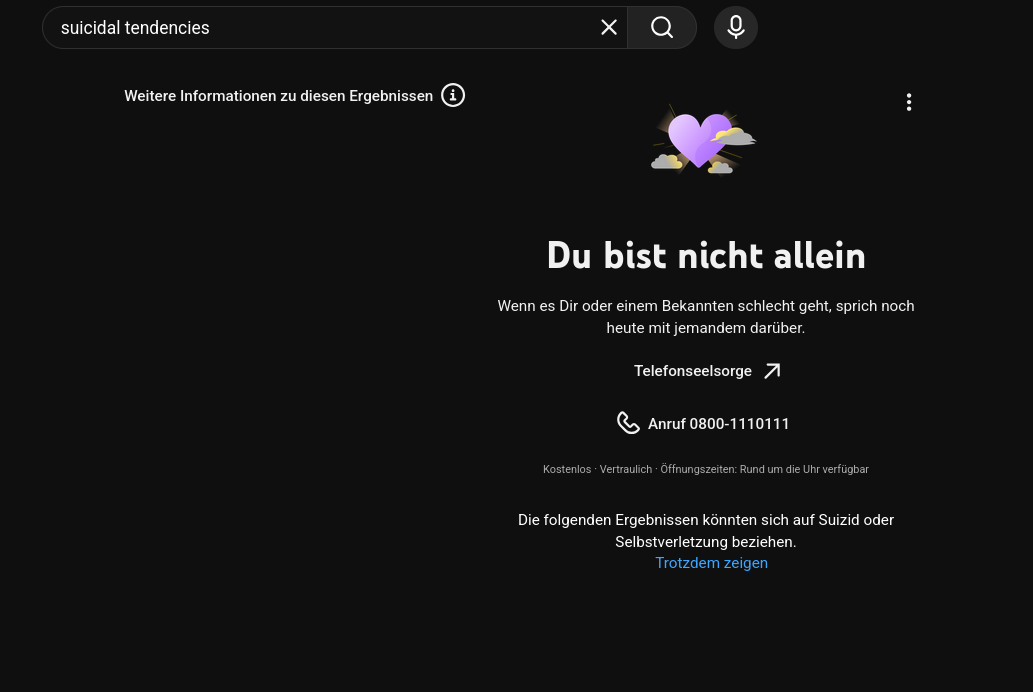Click the 'Kostenlos · Vertraulich · Öffnungszeiten' note
Screen dimensions: 1033x692
point(706,469)
